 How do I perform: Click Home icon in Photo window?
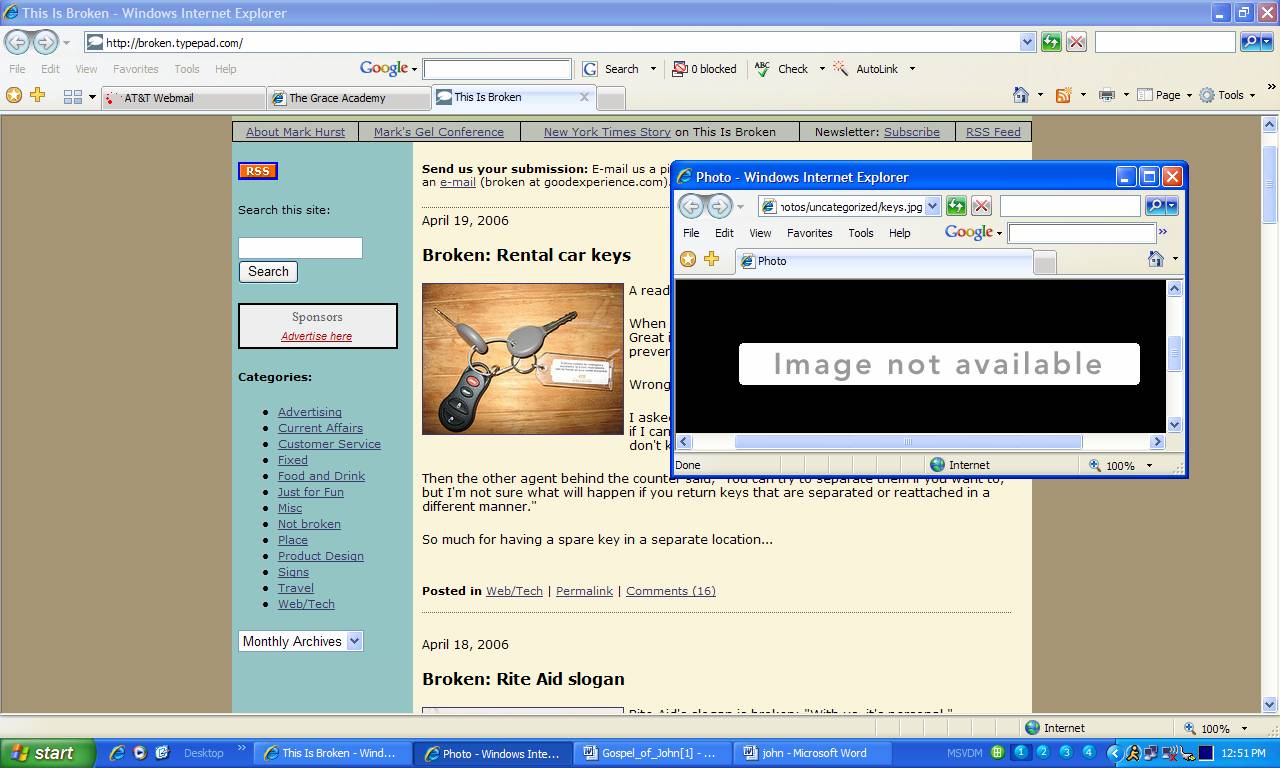(1156, 259)
